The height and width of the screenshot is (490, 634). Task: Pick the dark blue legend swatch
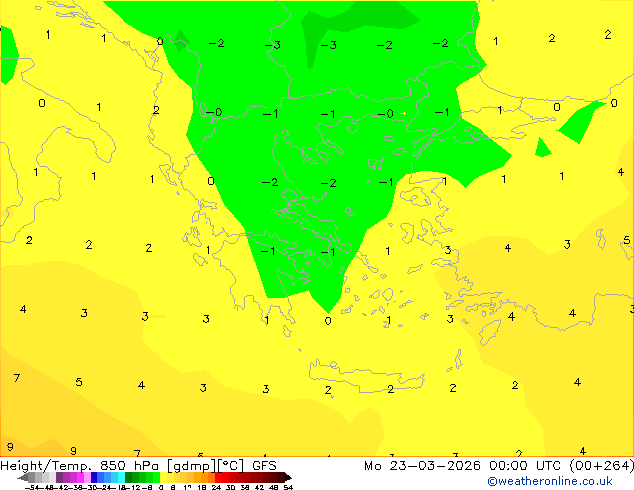click(94, 477)
